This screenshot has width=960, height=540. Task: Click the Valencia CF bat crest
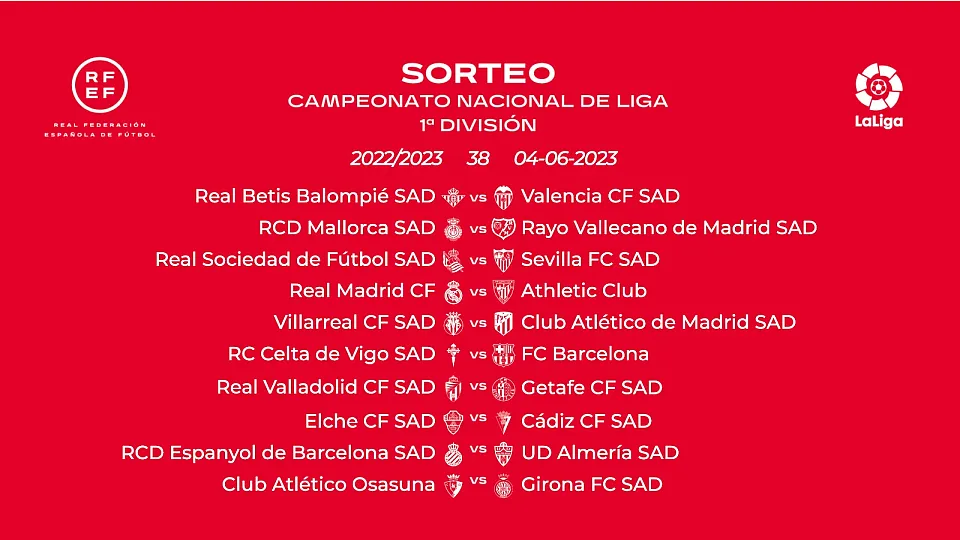(x=503, y=197)
